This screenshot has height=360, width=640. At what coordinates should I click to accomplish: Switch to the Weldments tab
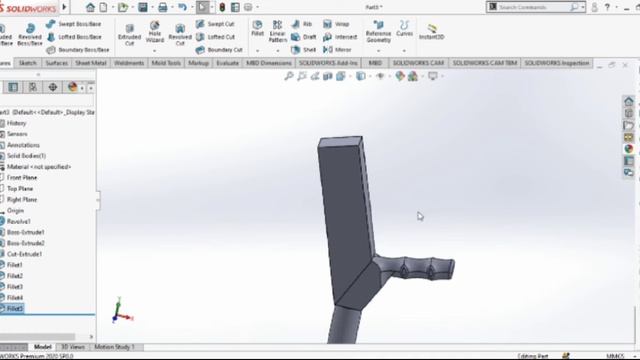129,63
